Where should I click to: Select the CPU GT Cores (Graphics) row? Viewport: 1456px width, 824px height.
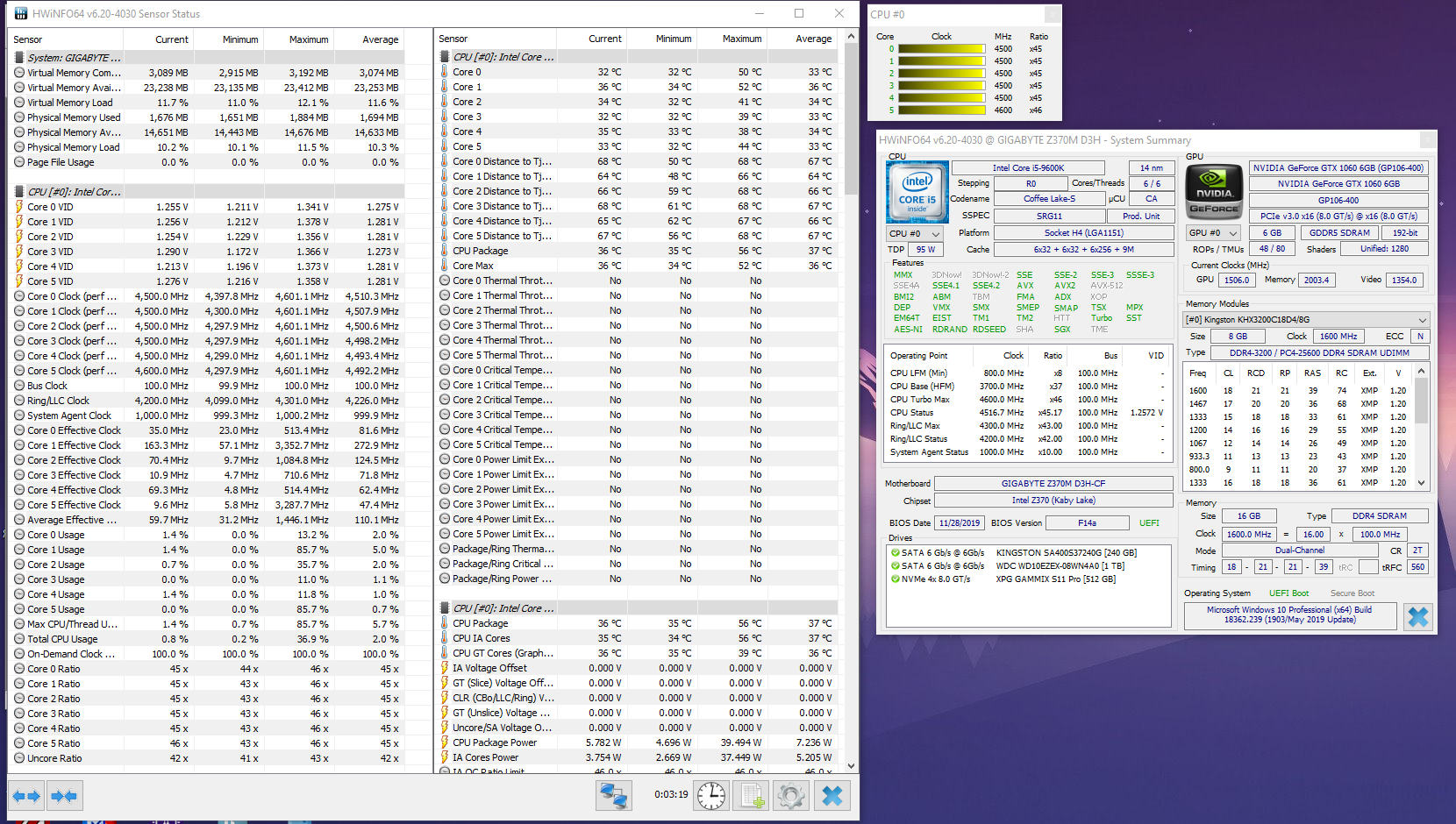tap(638, 653)
